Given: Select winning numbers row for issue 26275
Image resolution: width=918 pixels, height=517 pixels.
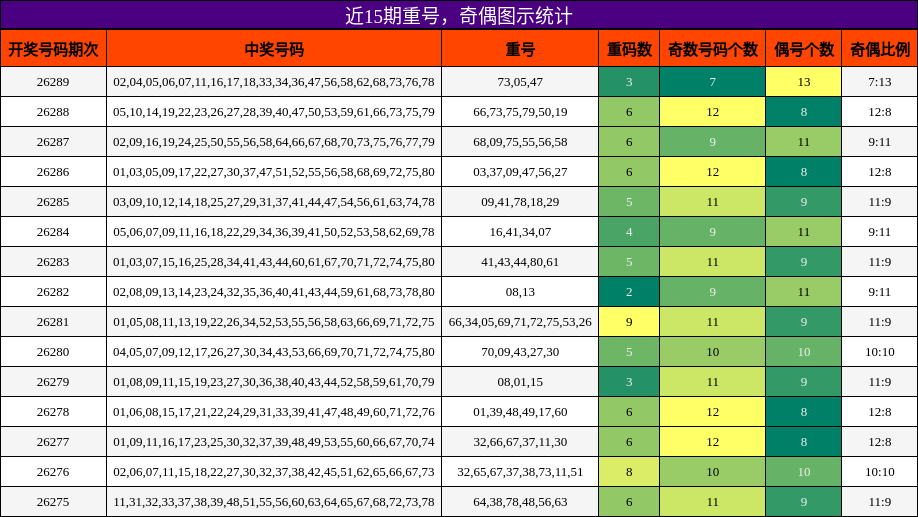Looking at the screenshot, I should point(274,502).
